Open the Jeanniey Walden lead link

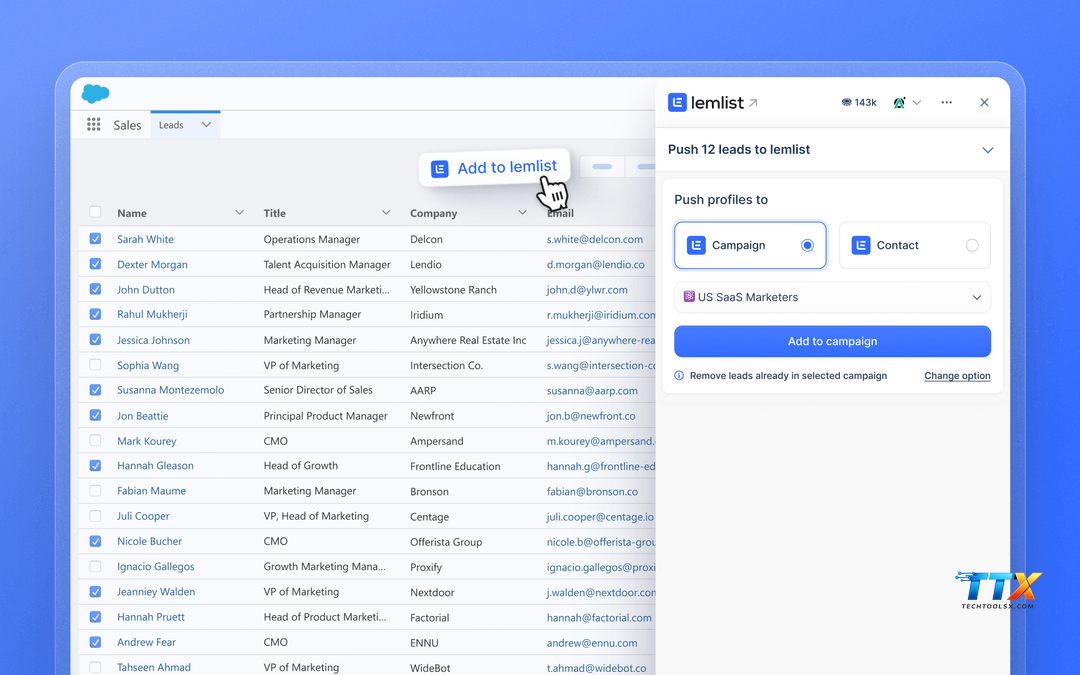coord(156,592)
